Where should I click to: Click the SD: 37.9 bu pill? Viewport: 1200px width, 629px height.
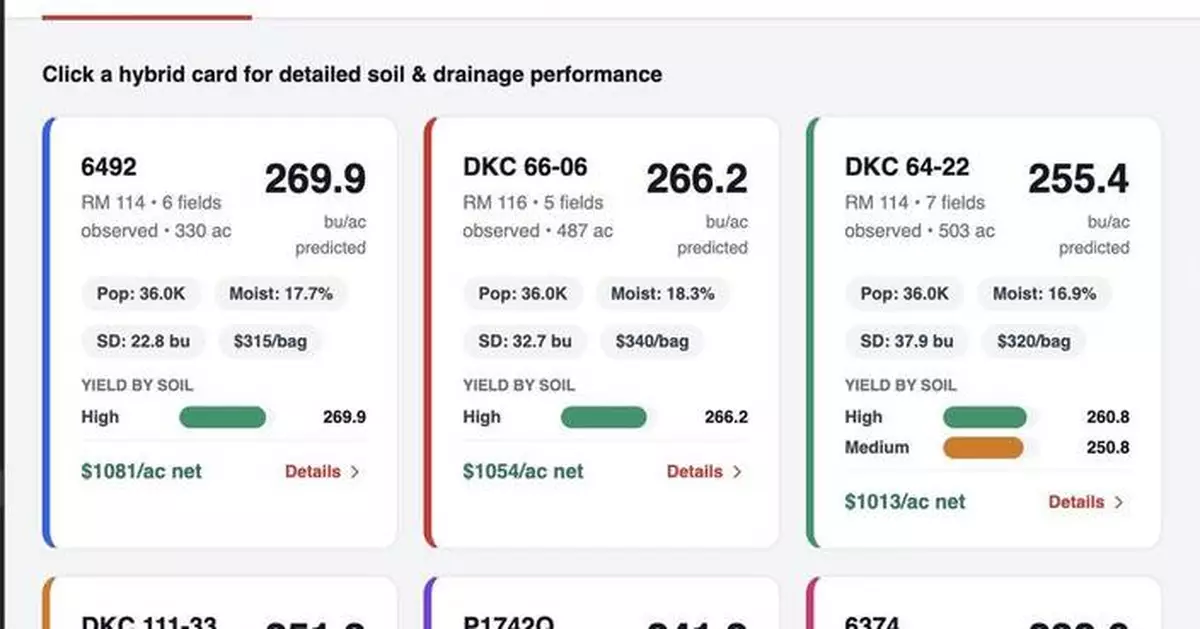[x=906, y=341]
